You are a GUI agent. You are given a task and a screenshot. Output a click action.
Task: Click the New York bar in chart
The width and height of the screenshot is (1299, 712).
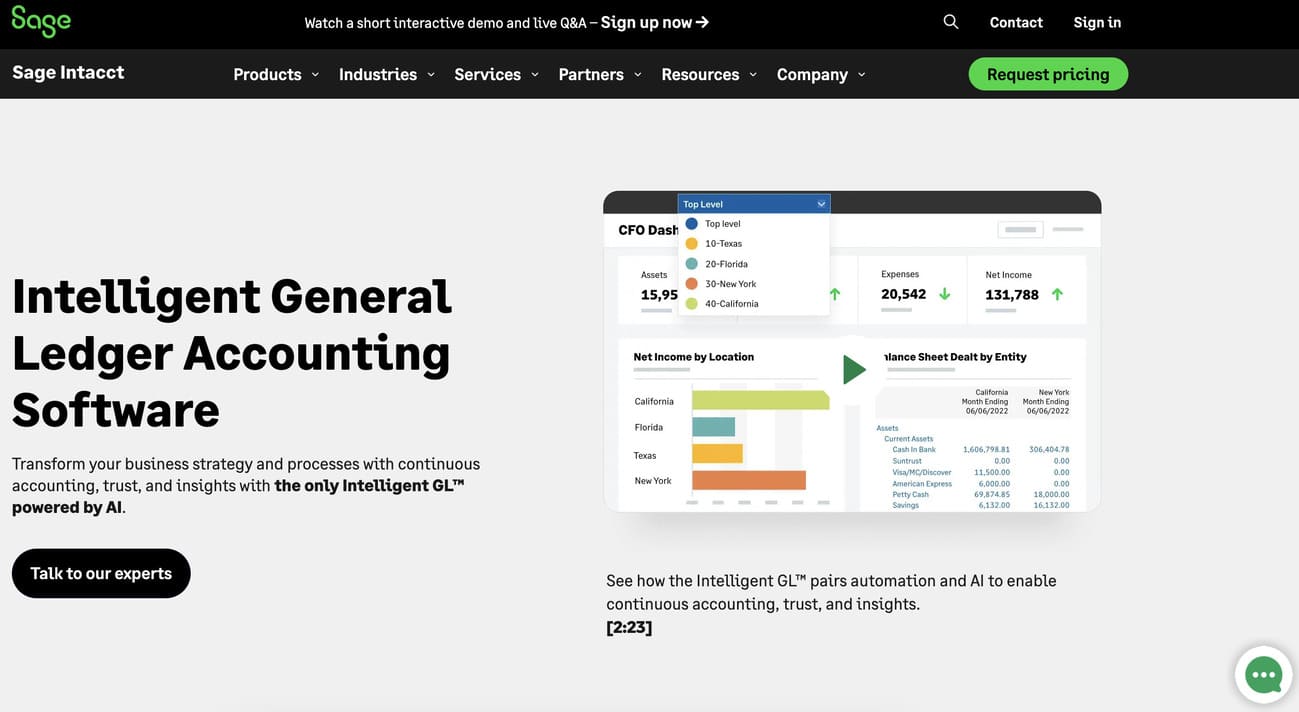(x=749, y=480)
